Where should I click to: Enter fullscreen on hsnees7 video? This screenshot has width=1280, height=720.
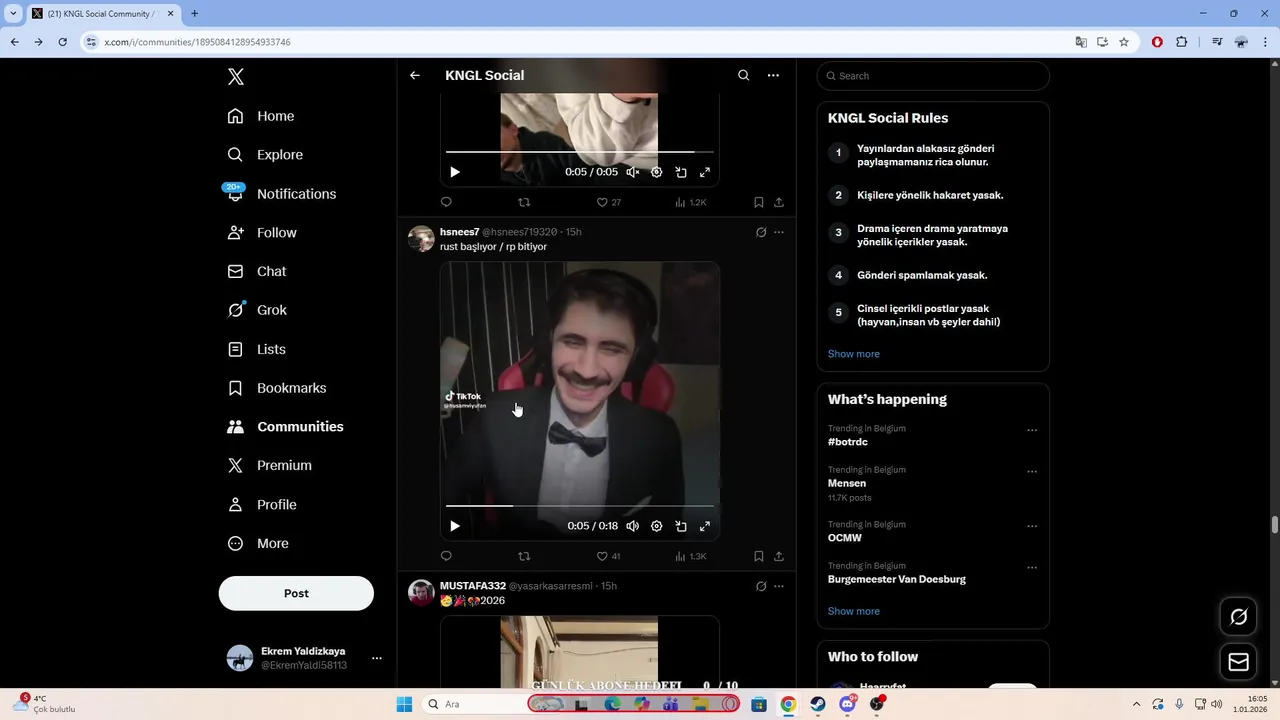click(705, 526)
